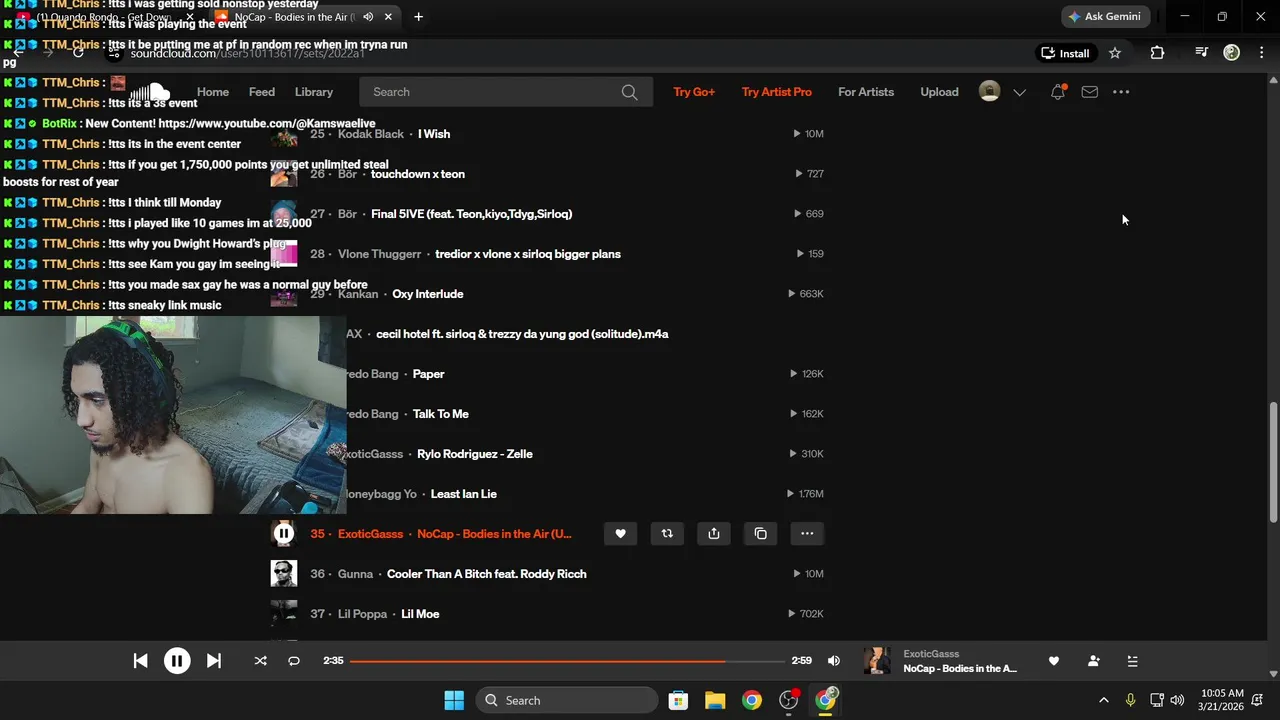Open ExoticGasss artist link in player bar
Image resolution: width=1280 pixels, height=720 pixels.
coord(931,654)
